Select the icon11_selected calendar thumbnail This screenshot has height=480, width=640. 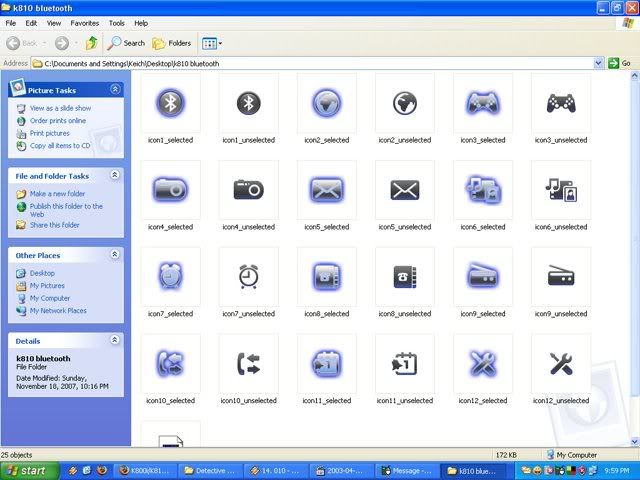coord(327,364)
